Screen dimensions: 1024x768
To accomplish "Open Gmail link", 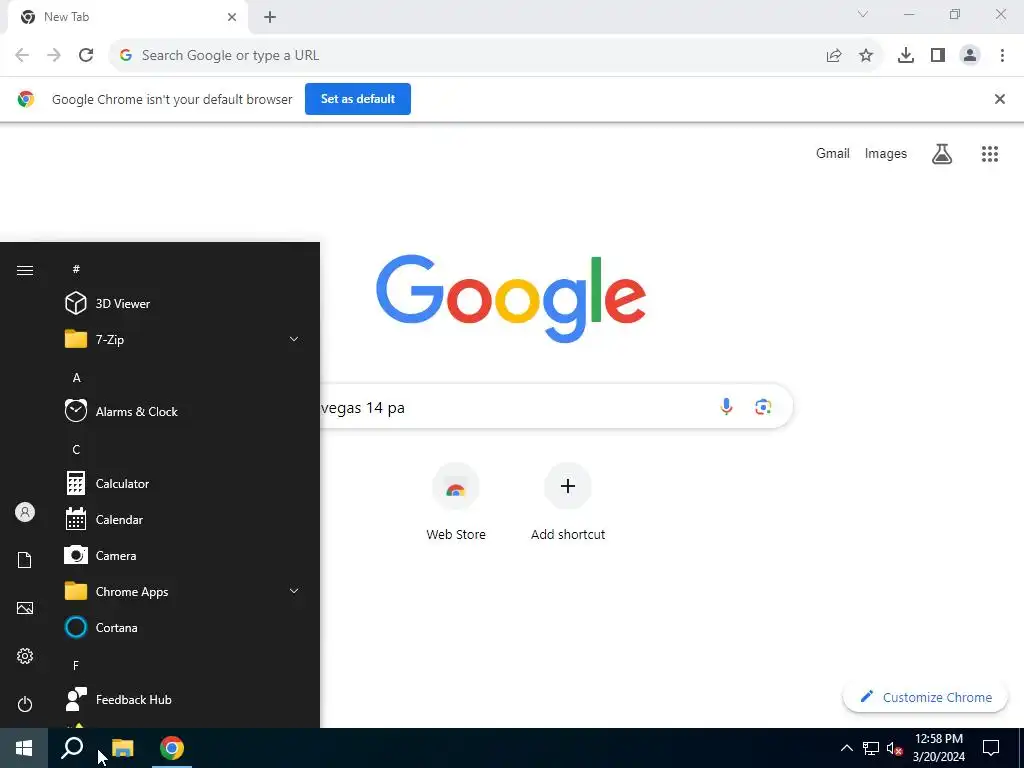I will [x=833, y=153].
